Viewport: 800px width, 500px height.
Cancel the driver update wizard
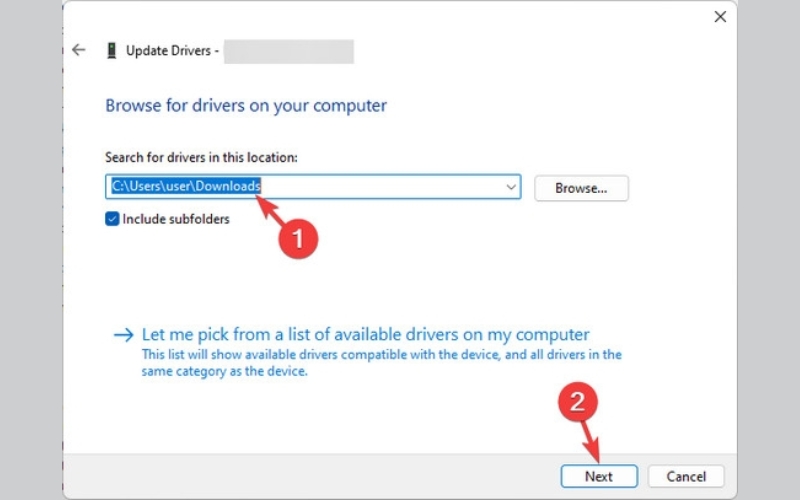click(686, 477)
